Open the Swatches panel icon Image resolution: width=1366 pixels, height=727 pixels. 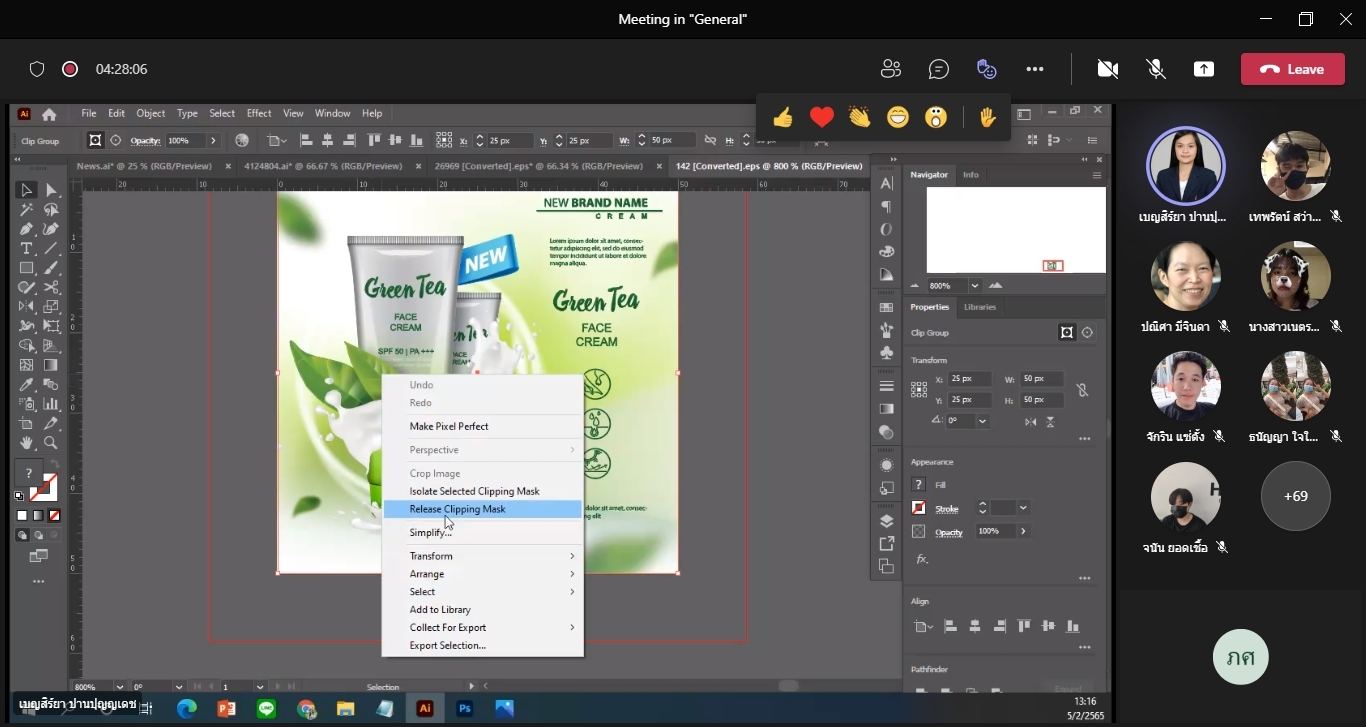pyautogui.click(x=886, y=307)
